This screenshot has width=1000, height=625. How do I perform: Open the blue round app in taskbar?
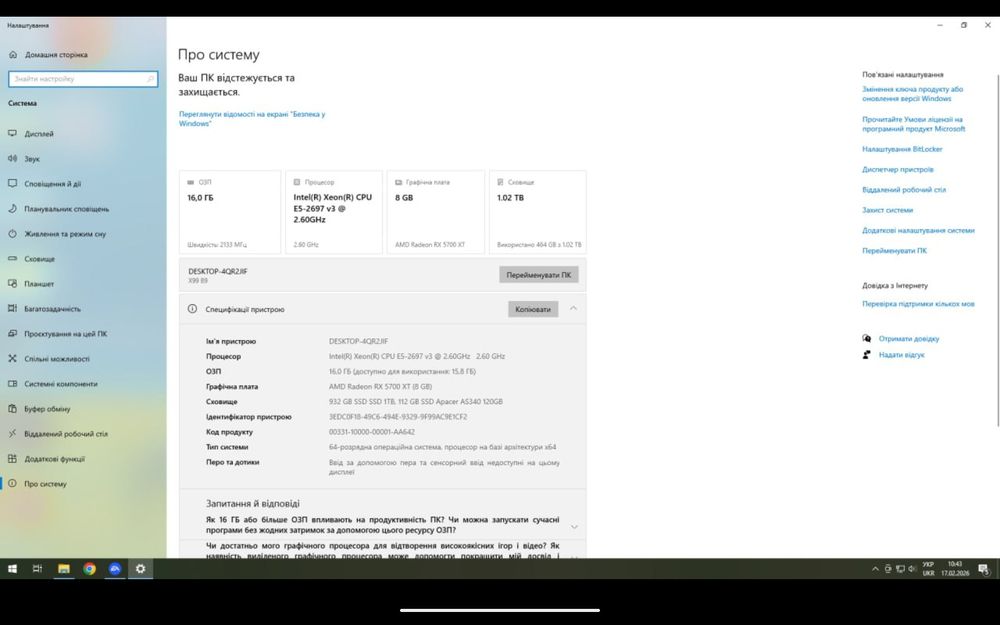[115, 569]
